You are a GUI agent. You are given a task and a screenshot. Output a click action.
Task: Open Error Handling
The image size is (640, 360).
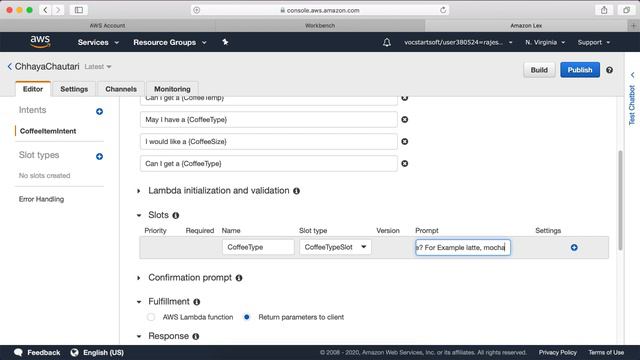[41, 199]
